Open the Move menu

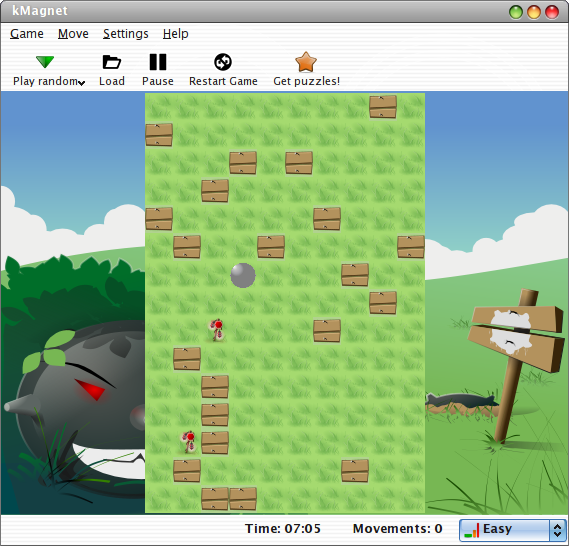73,34
